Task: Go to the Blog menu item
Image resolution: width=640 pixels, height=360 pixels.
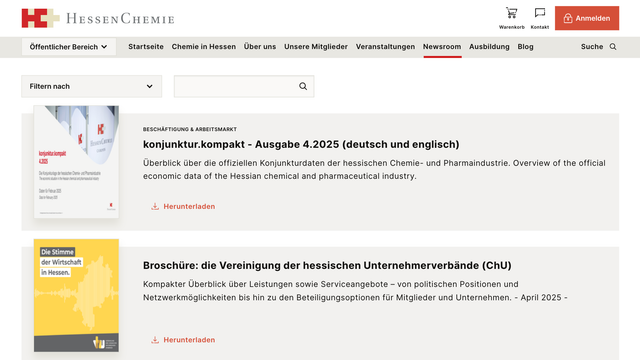Action: [x=525, y=47]
